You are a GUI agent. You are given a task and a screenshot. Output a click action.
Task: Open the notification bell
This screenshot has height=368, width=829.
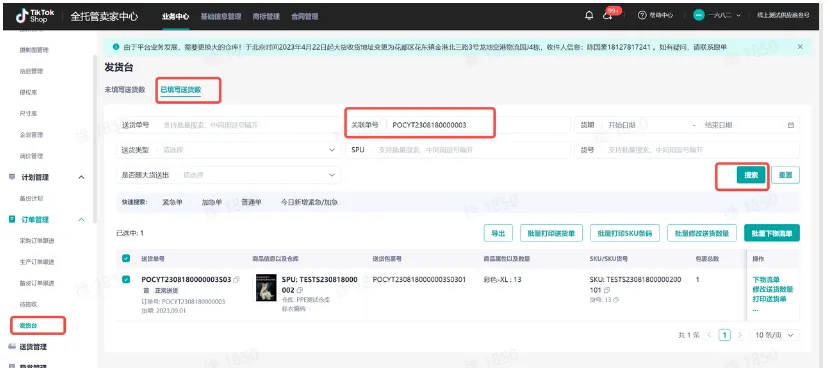point(589,16)
